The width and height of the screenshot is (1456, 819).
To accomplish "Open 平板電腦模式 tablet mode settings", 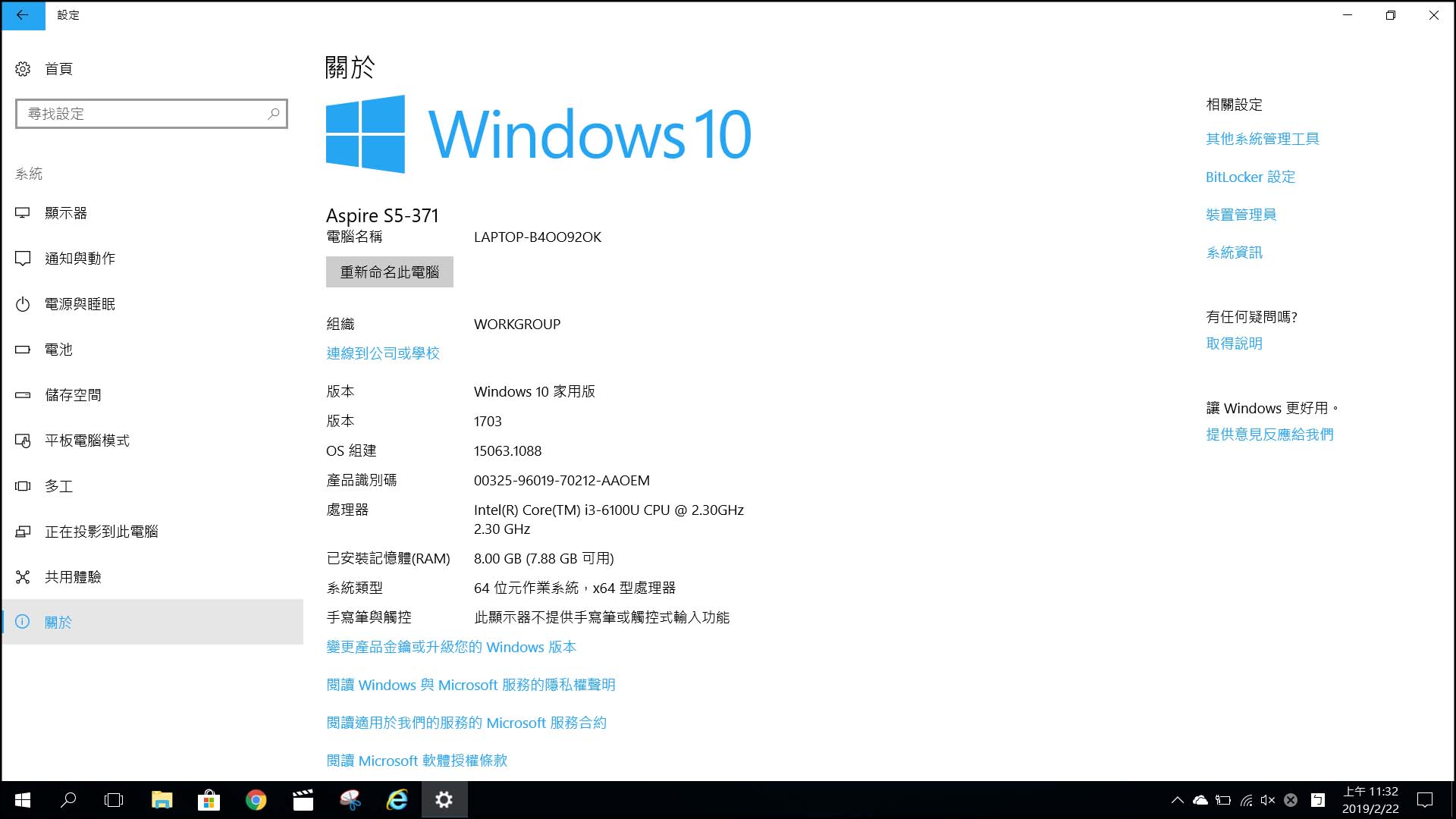I will coord(152,441).
